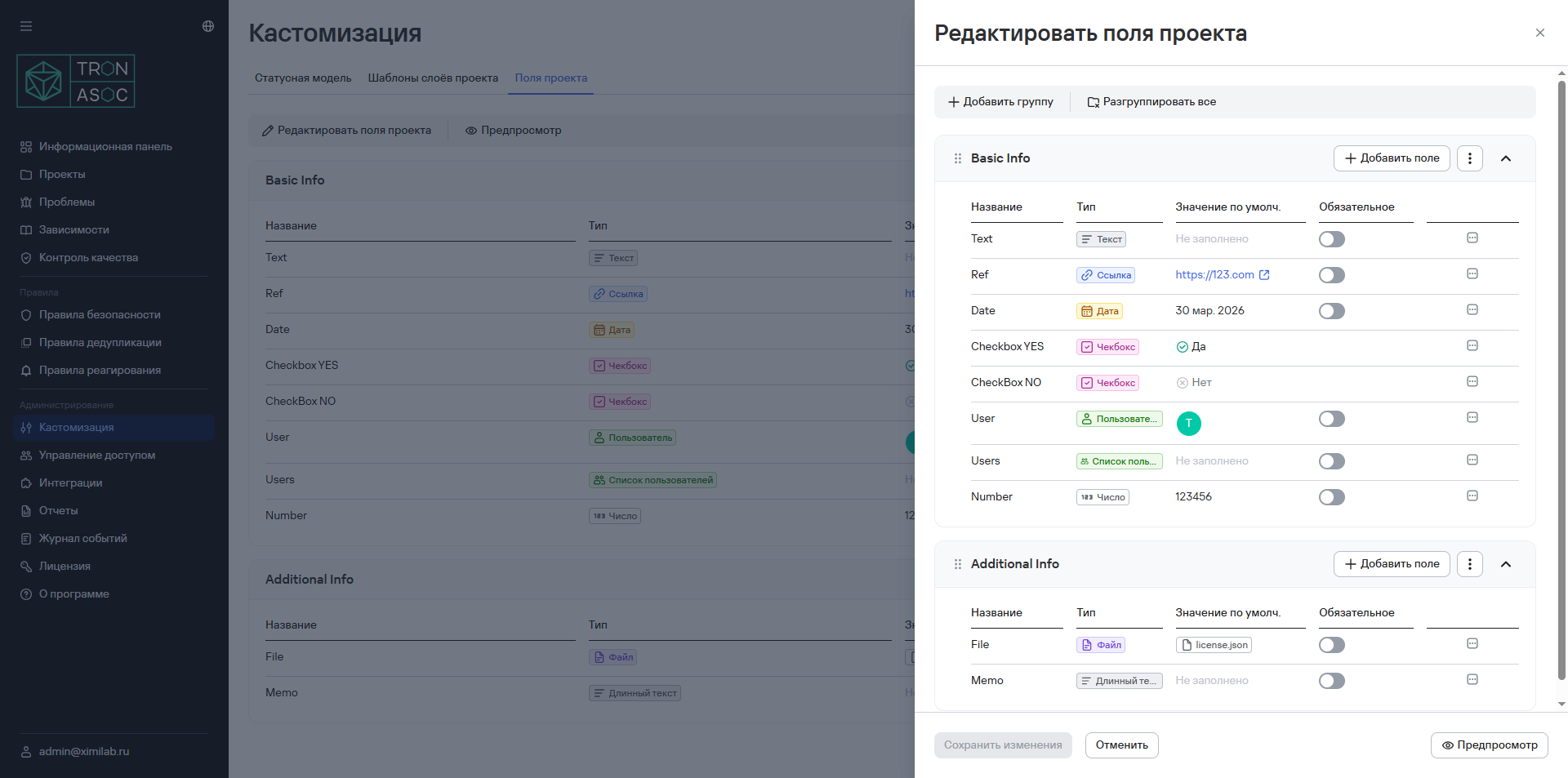Click the globe language icon
Screen dimensions: 1568x778
(207, 26)
